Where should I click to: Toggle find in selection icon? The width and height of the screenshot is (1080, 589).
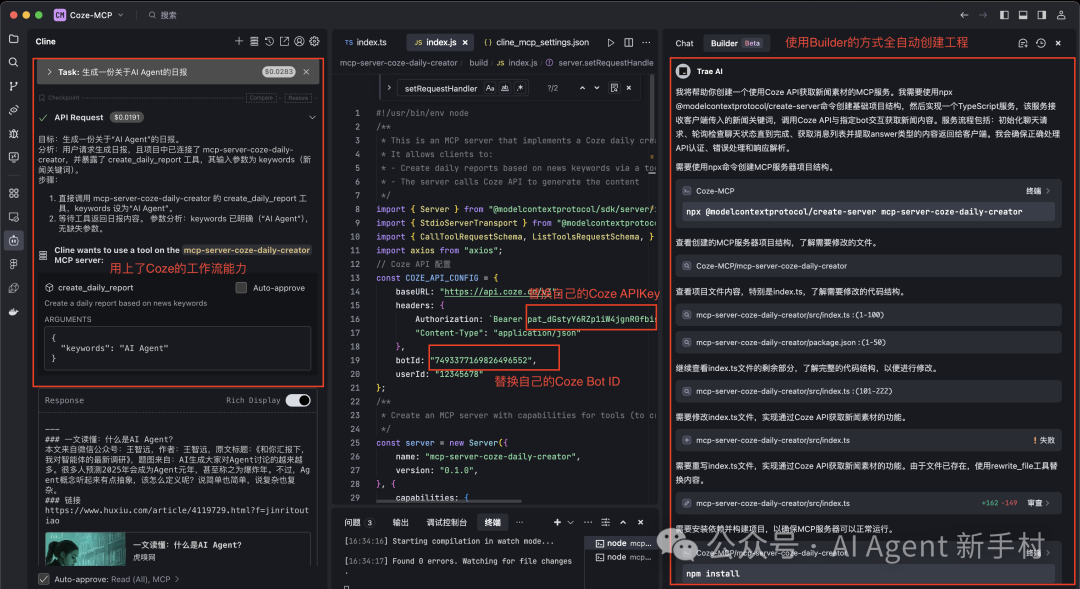coord(614,87)
